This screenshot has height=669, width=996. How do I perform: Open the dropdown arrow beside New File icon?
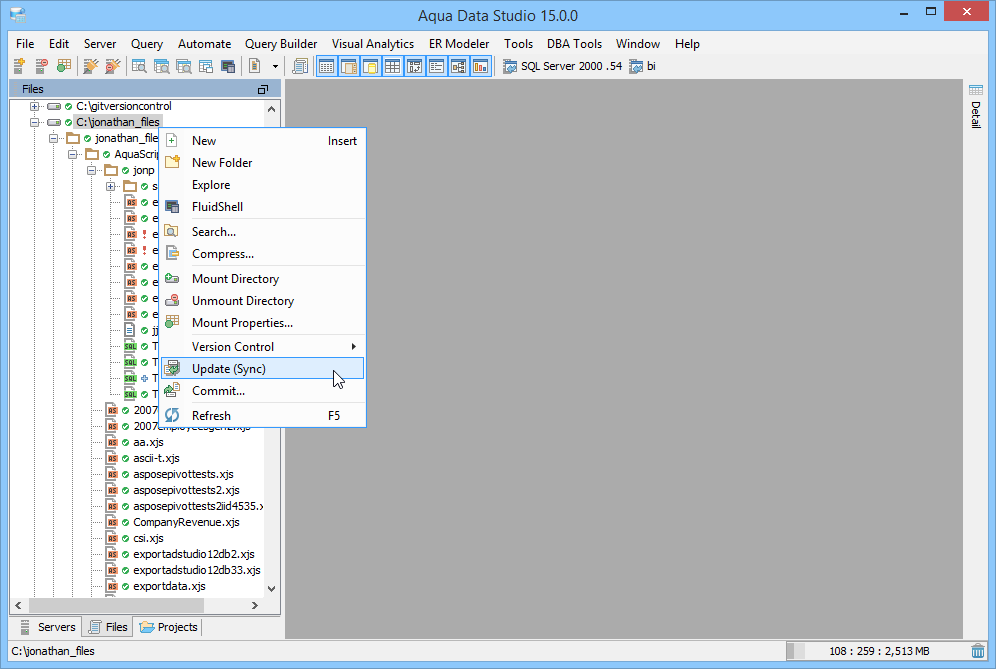[x=275, y=66]
